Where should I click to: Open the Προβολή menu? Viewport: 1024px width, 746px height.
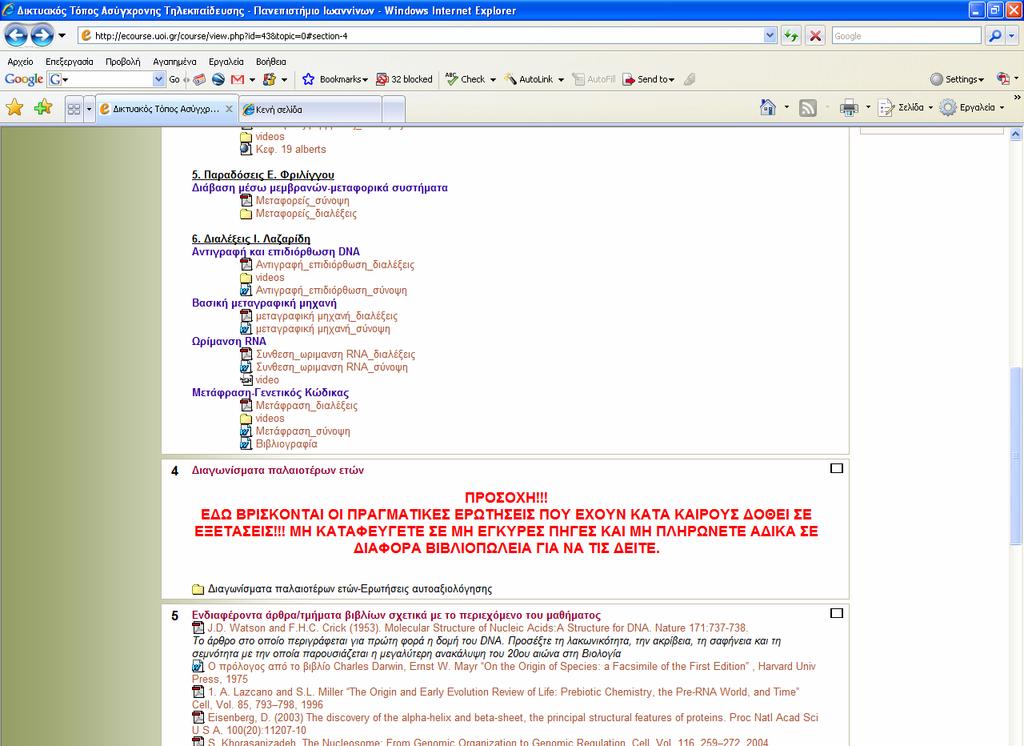pos(123,61)
